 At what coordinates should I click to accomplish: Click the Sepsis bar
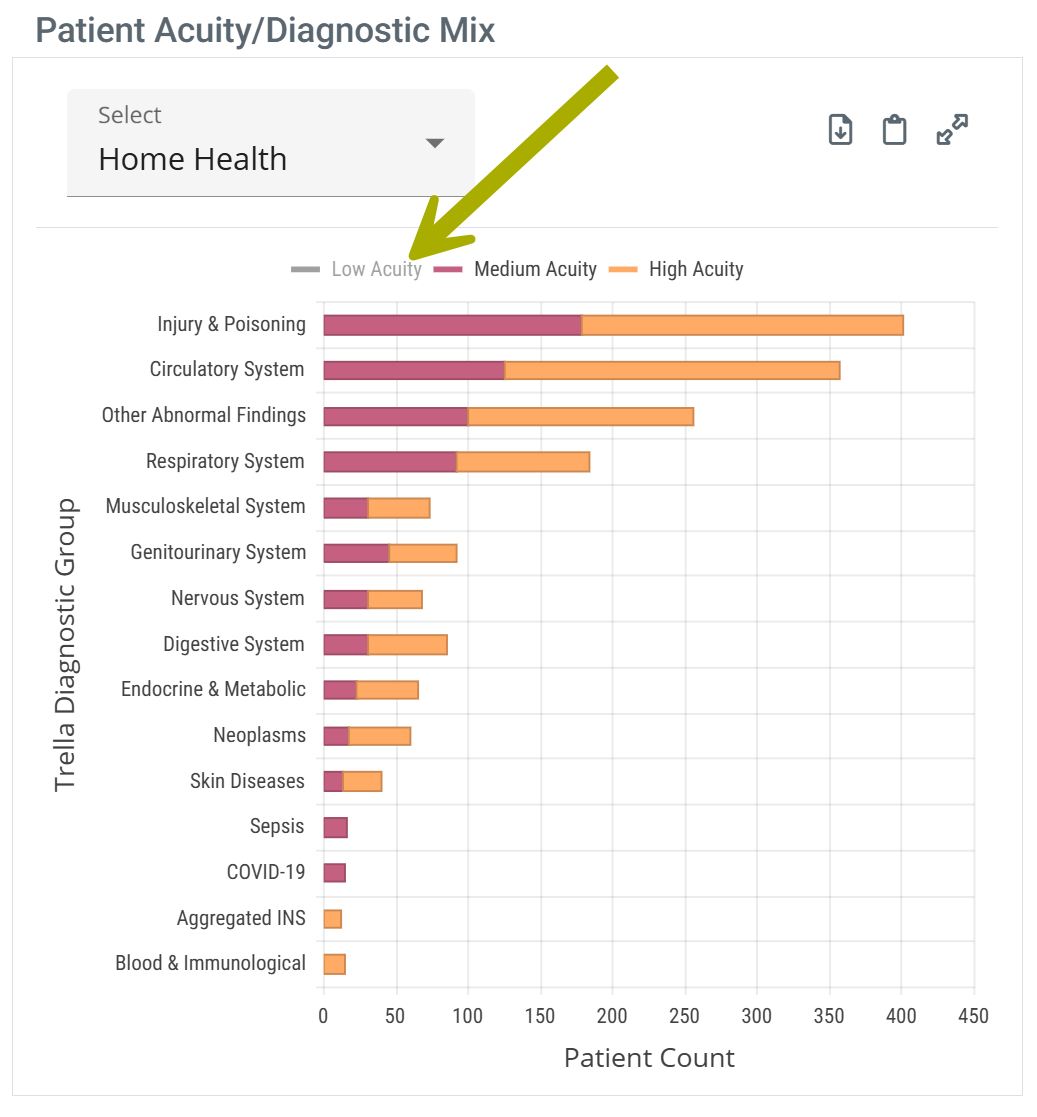coord(335,827)
